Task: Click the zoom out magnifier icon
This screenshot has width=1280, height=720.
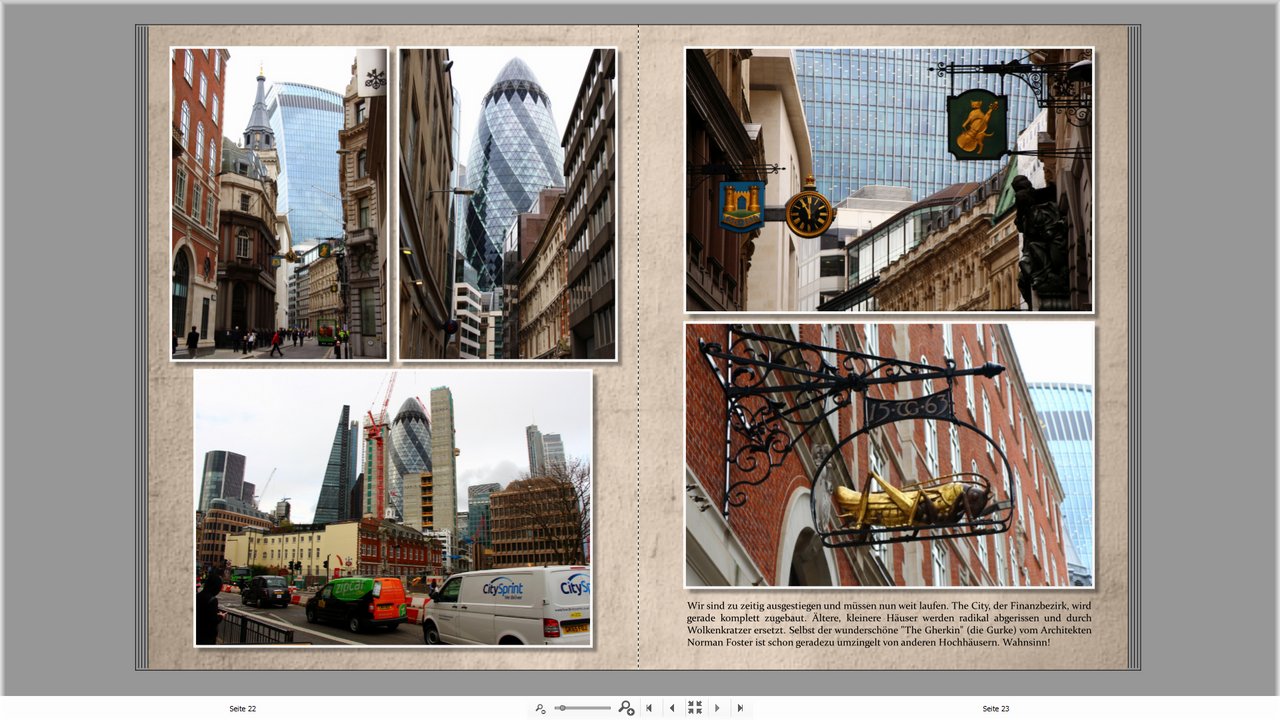Action: [x=540, y=708]
